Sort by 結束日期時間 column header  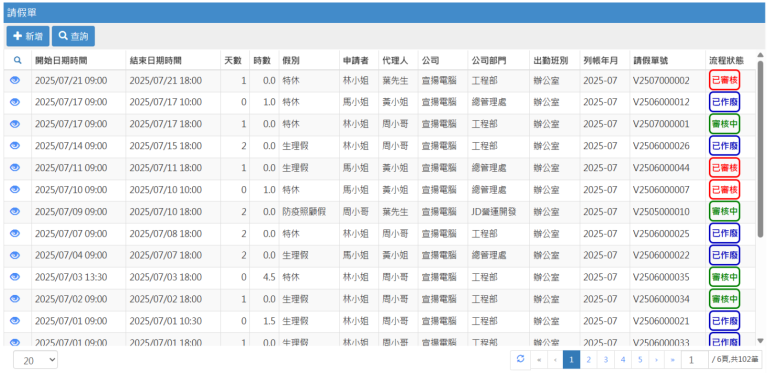point(156,61)
